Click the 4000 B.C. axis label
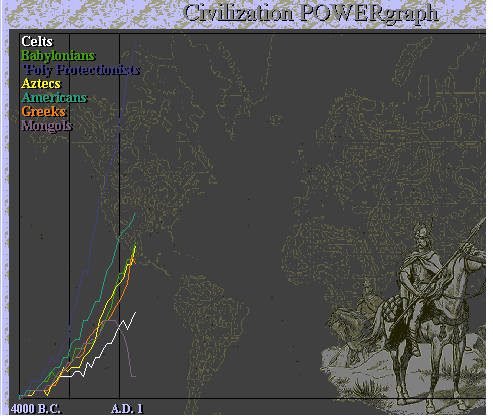The height and width of the screenshot is (420, 493). point(36,409)
